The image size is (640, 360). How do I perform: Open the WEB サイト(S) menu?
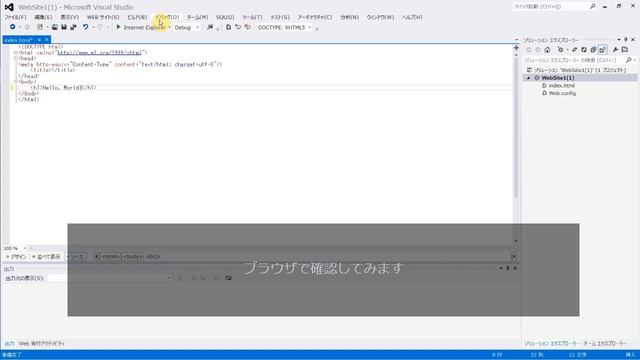point(103,17)
